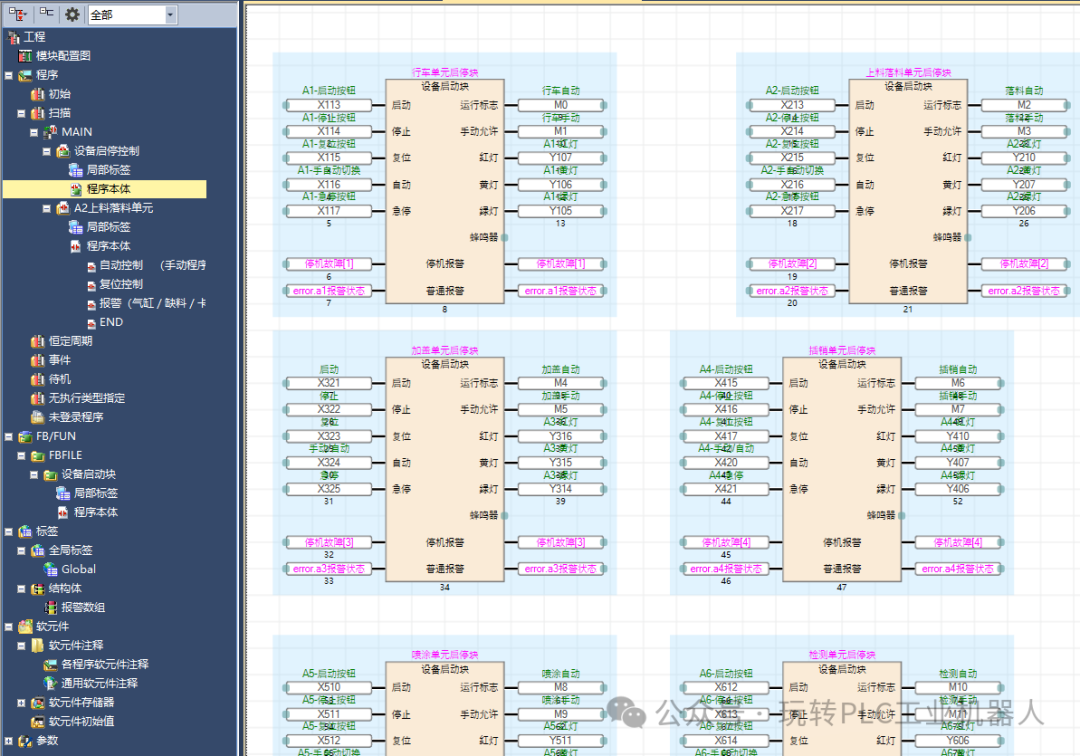Image resolution: width=1080 pixels, height=756 pixels.
Task: Open 各程序软元件注释
Action: [105, 664]
